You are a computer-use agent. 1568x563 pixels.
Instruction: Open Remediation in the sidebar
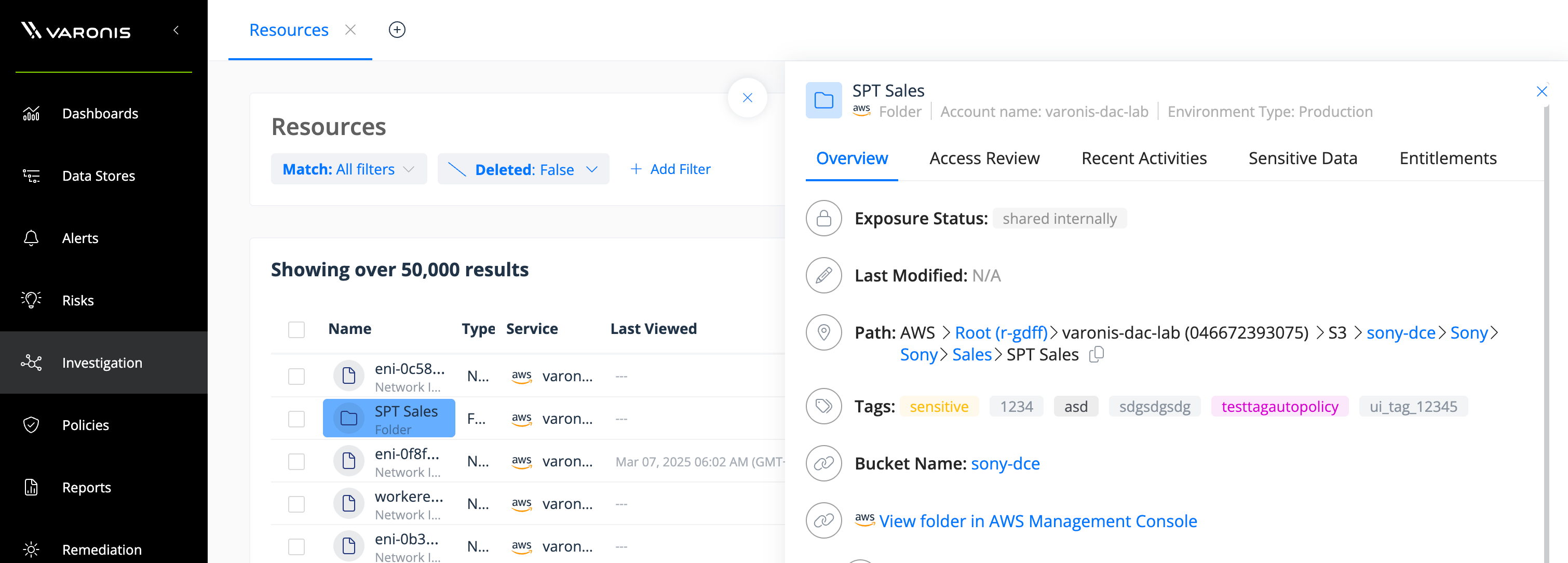tap(102, 549)
